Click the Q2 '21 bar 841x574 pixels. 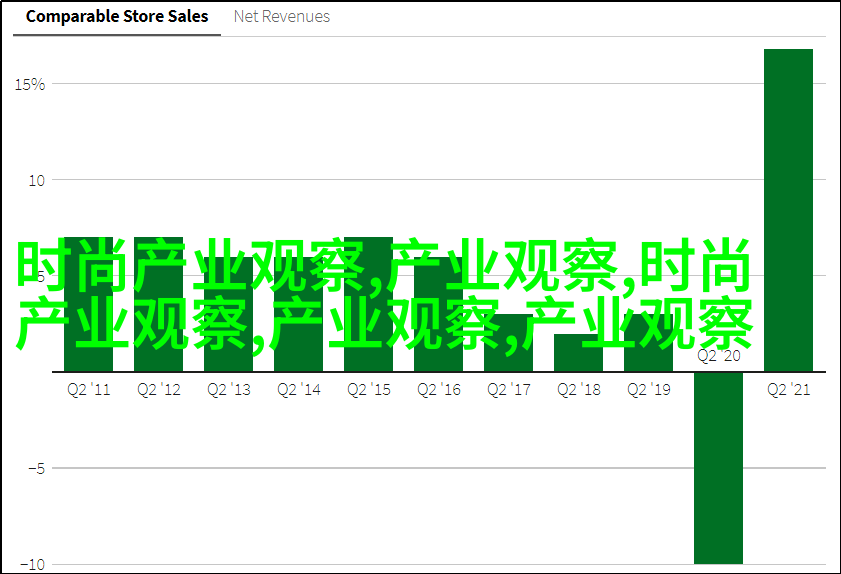pos(788,210)
